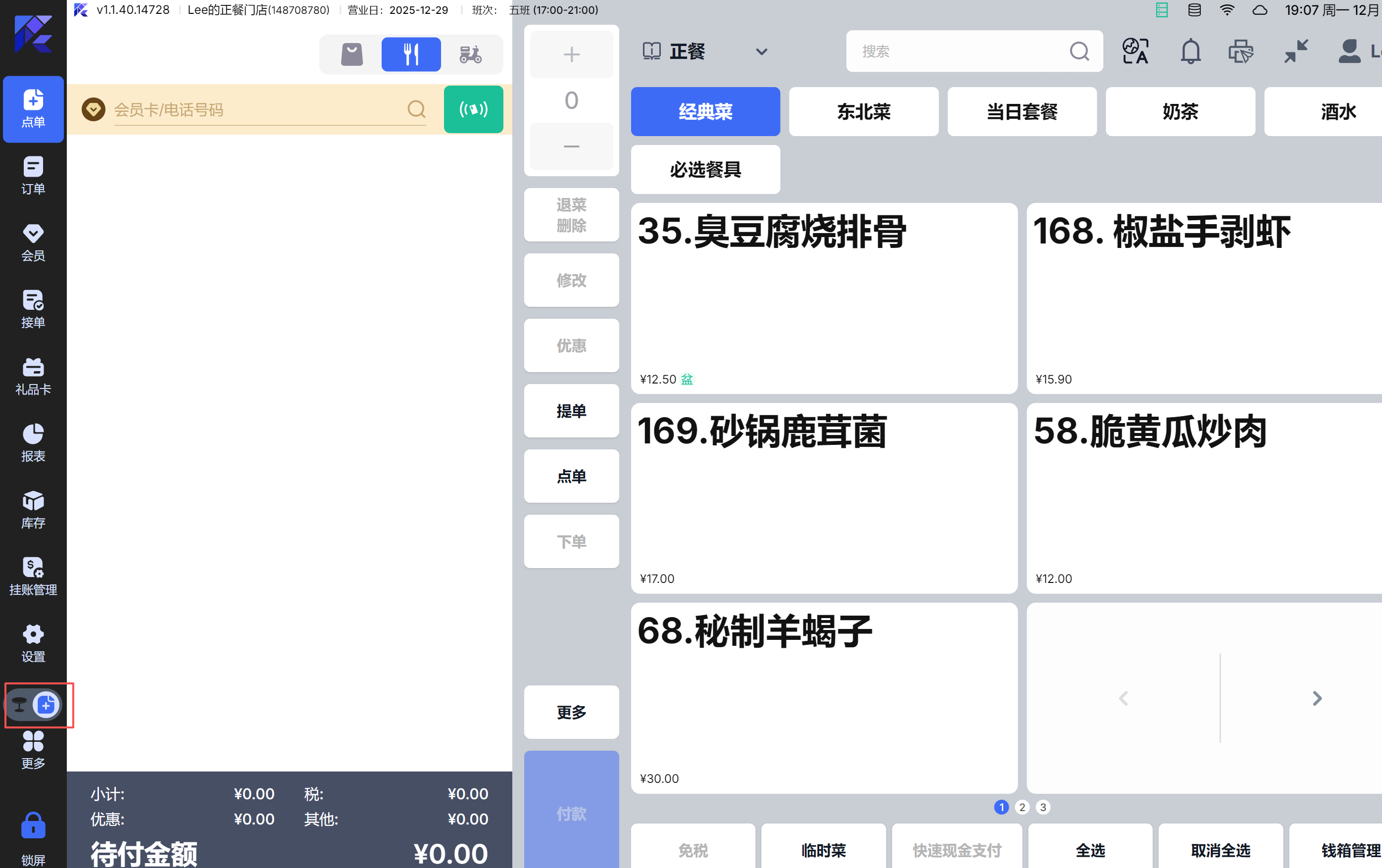Image resolution: width=1382 pixels, height=868 pixels.
Task: Click the printer icon in the top bar
Action: 1240,51
